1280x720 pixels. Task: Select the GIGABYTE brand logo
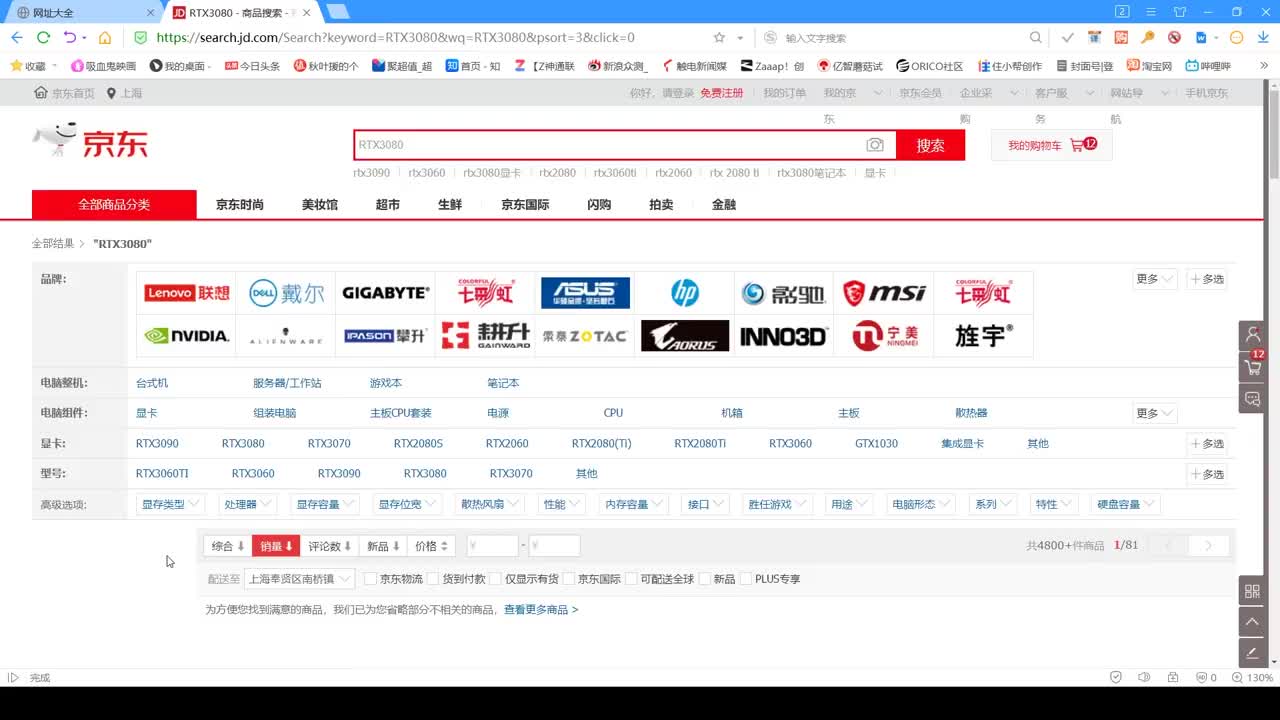(x=385, y=293)
